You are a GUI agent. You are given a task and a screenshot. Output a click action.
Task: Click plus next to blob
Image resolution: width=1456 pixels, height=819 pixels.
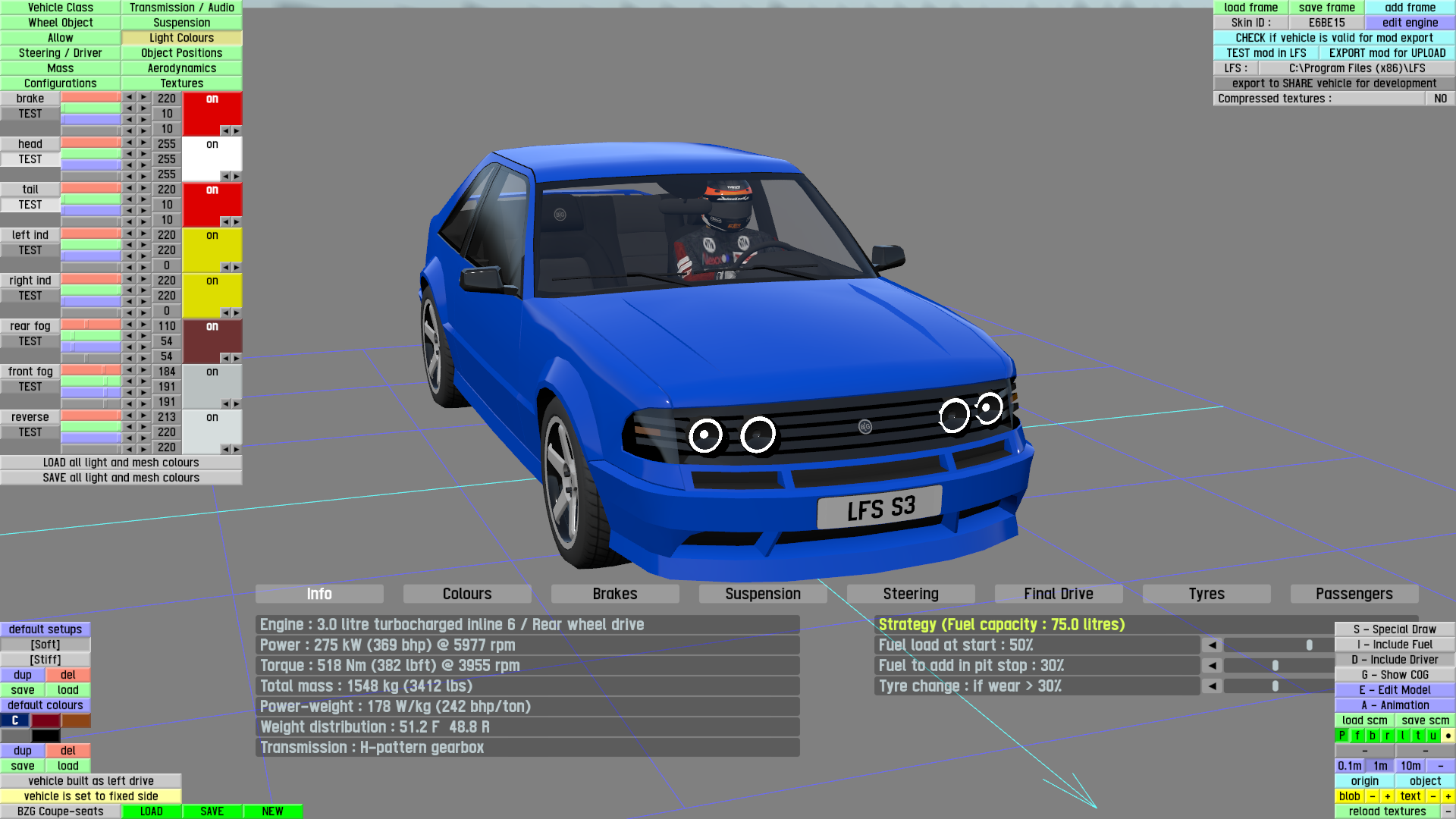tap(1387, 796)
